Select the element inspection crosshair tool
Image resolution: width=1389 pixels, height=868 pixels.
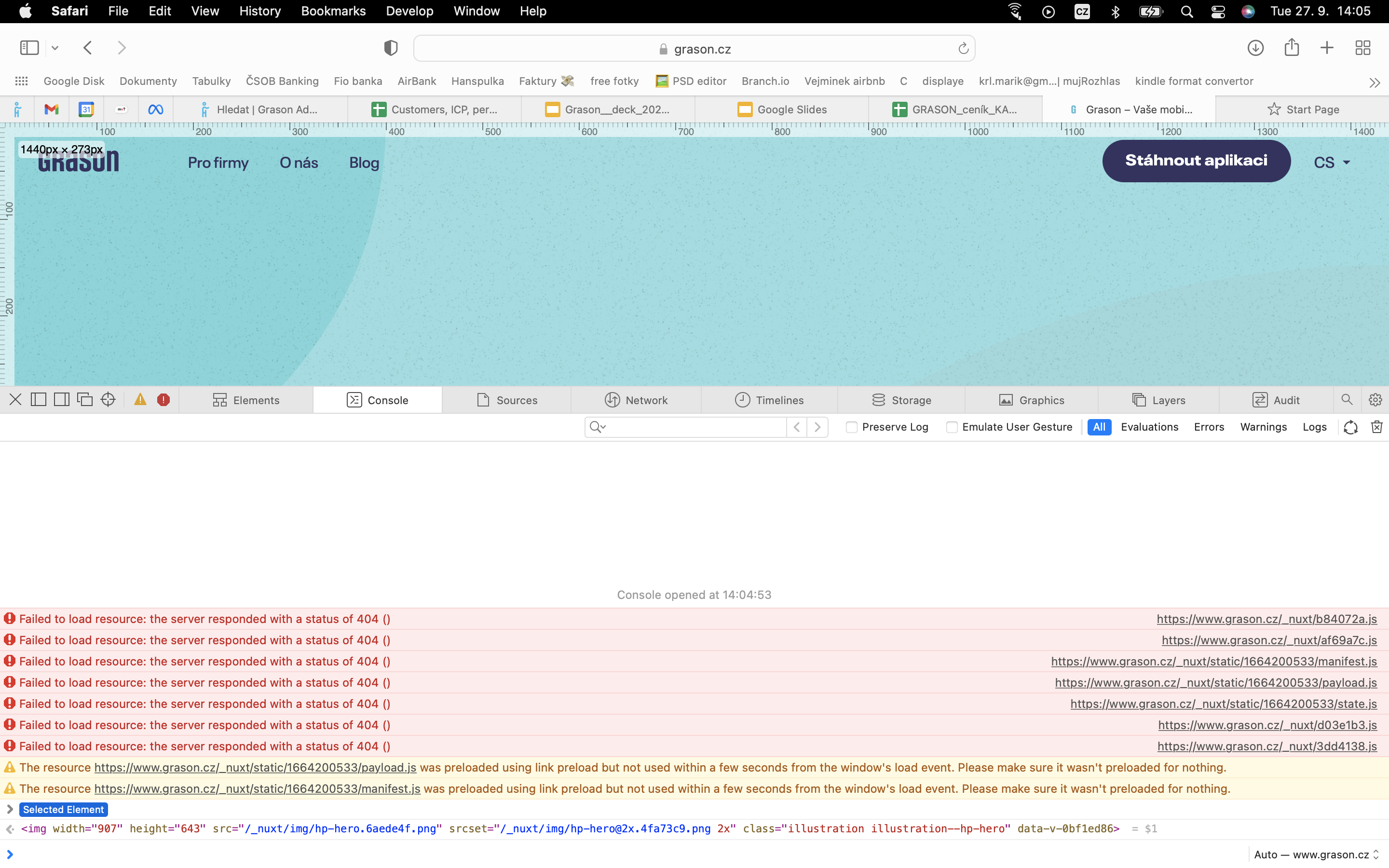coord(108,400)
